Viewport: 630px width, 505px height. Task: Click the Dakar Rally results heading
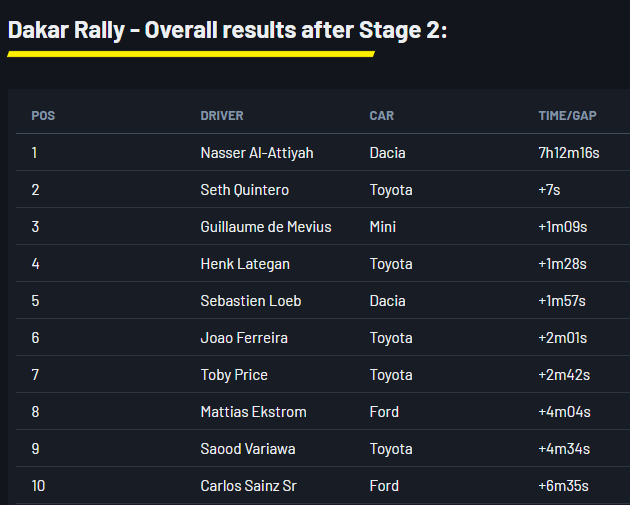tap(227, 29)
